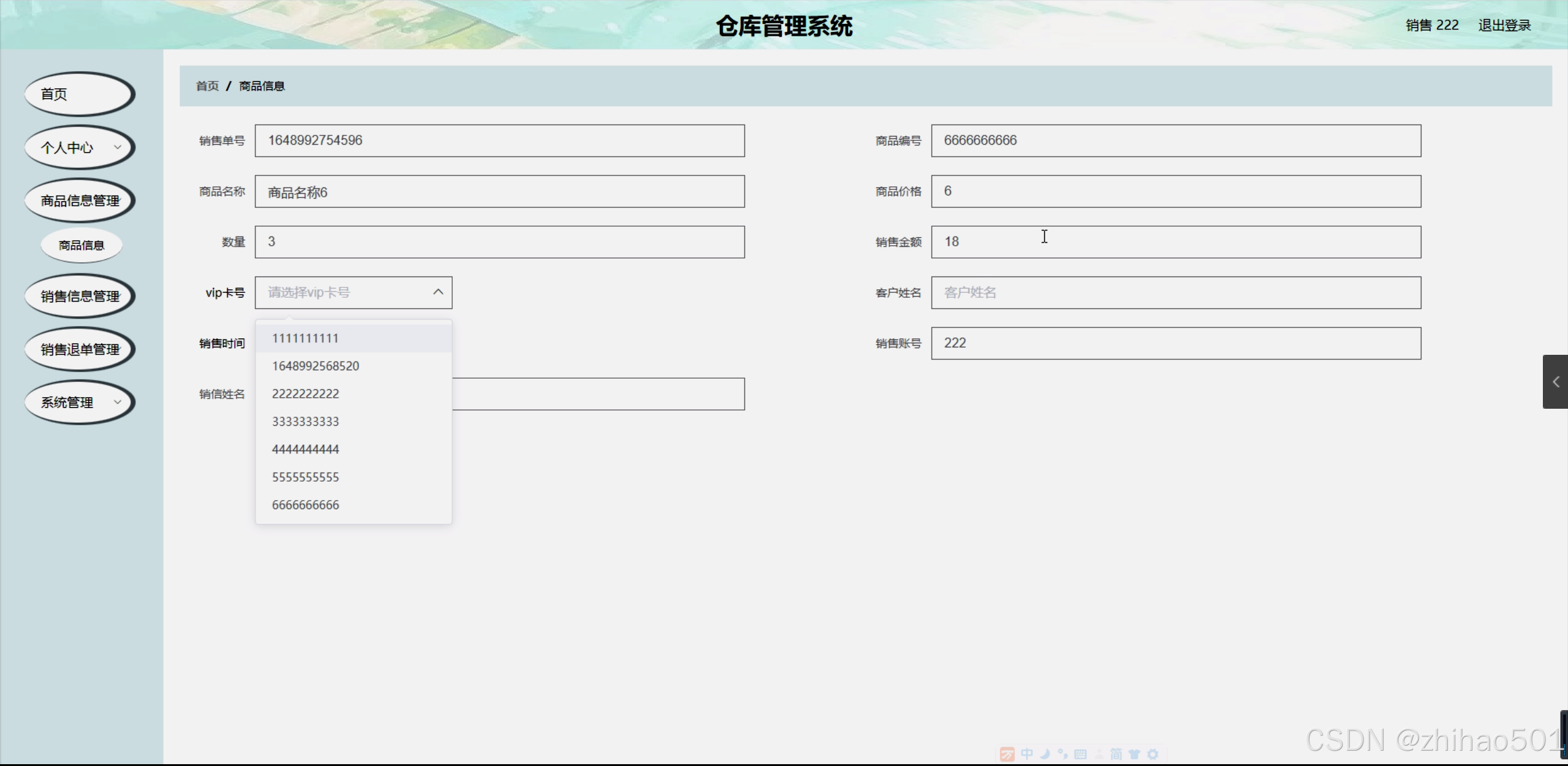The width and height of the screenshot is (1568, 766).
Task: Click 退出登录 link
Action: click(x=1504, y=25)
